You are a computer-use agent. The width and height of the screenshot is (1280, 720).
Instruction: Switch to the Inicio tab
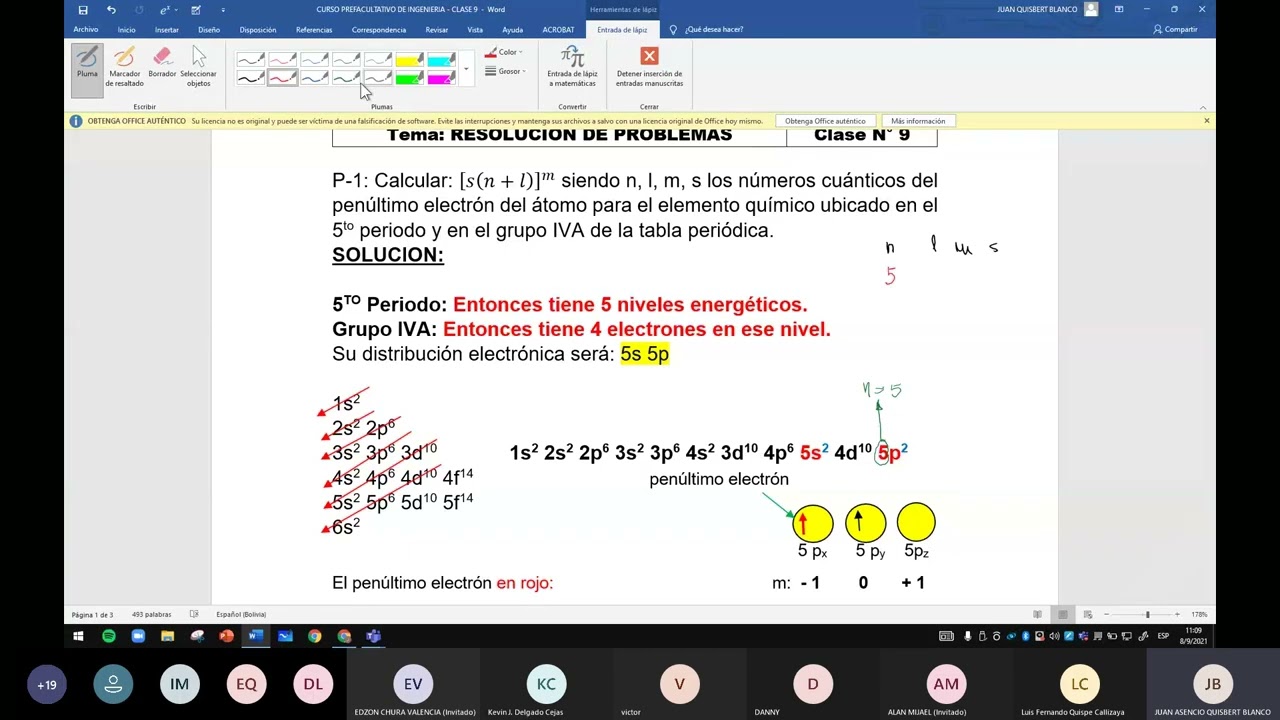click(x=126, y=30)
